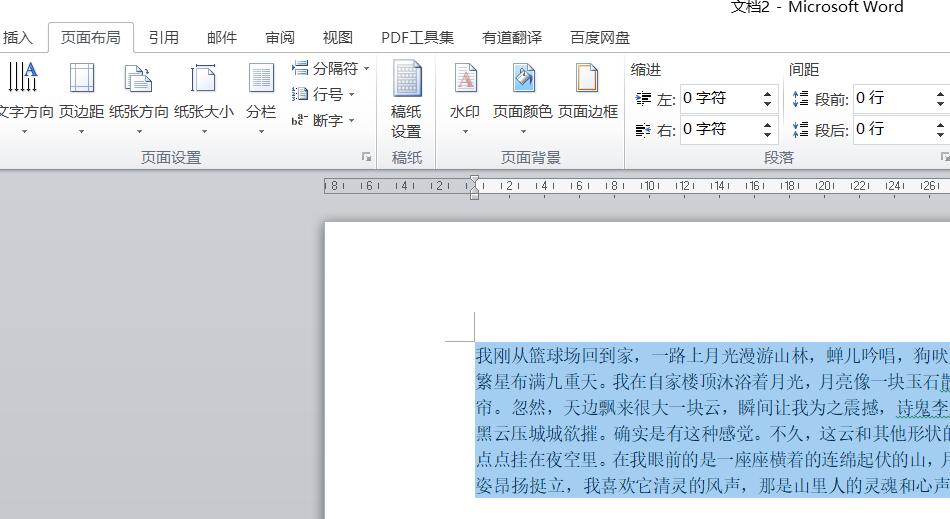Image resolution: width=950 pixels, height=519 pixels.
Task: Open 稿纸设置 manuscript paper settings
Action: (406, 100)
